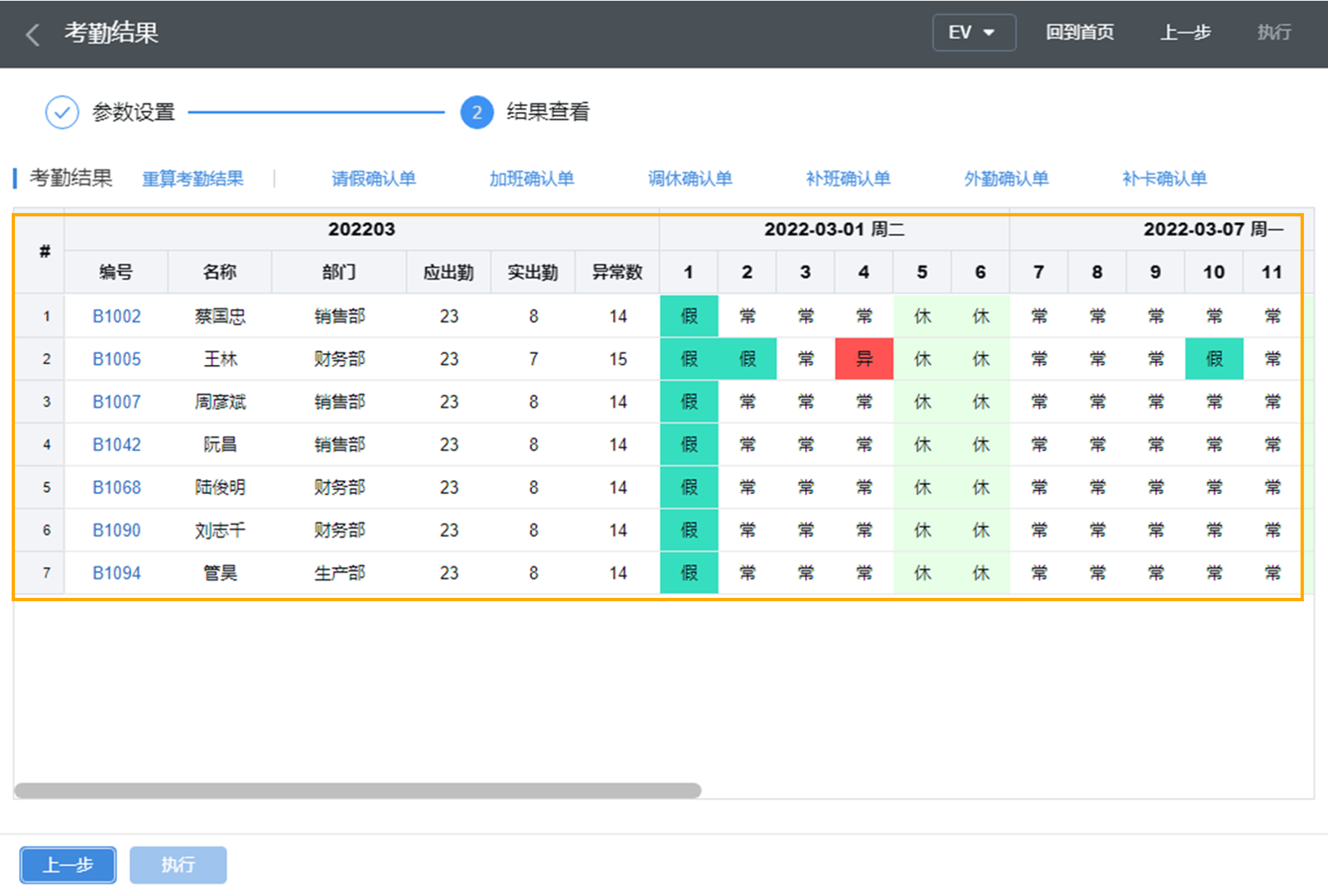The width and height of the screenshot is (1328, 896).
Task: Click the actual attendance 7 for 王林
Action: point(534,359)
